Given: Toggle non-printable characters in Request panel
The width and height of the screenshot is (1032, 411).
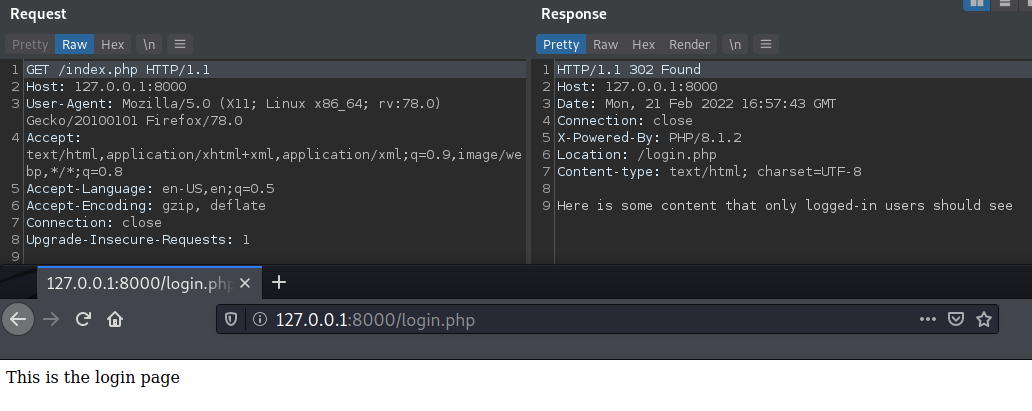Looking at the screenshot, I should point(149,44).
